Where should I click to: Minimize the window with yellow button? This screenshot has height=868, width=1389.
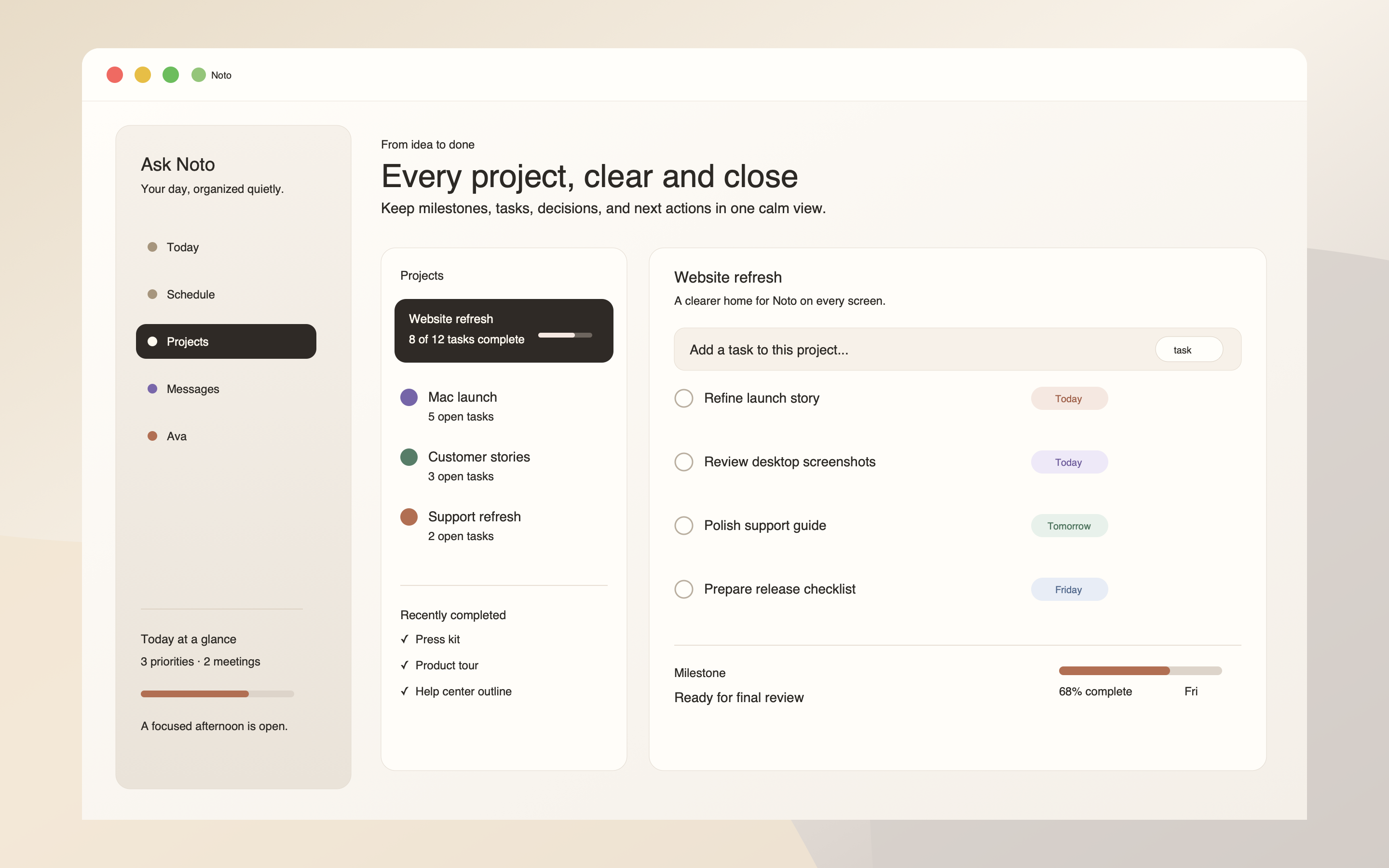[x=142, y=75]
